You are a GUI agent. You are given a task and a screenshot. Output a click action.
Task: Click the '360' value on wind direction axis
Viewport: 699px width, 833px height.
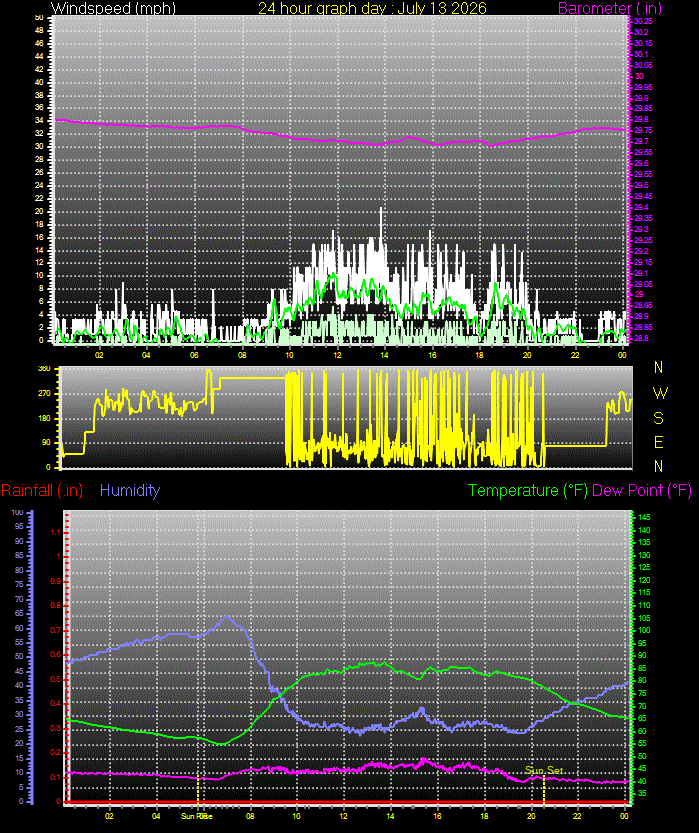(45, 369)
